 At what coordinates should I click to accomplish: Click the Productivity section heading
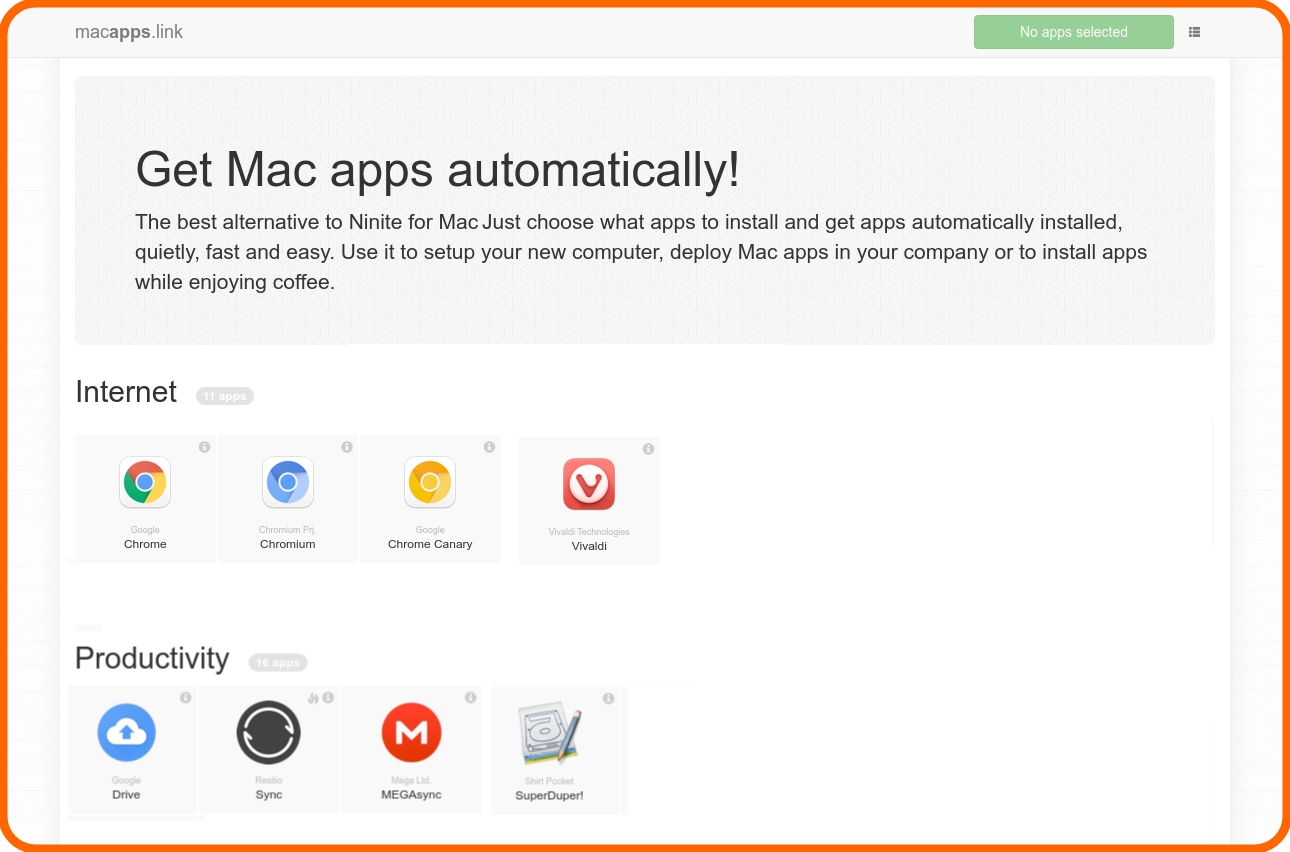point(152,658)
